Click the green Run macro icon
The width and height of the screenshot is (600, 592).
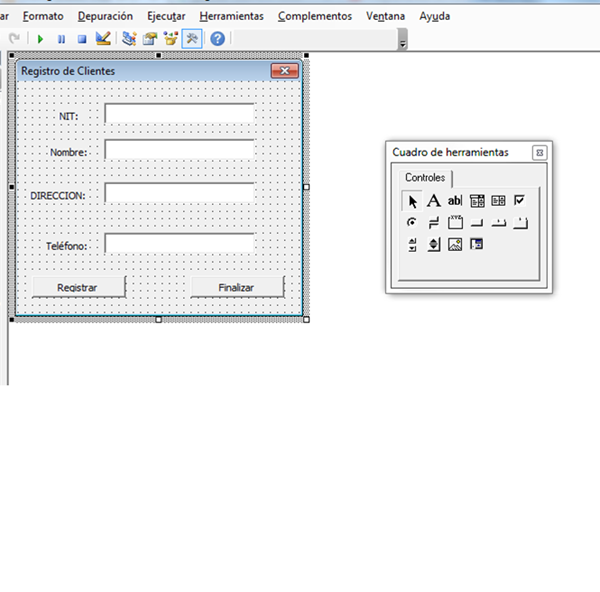pos(41,39)
